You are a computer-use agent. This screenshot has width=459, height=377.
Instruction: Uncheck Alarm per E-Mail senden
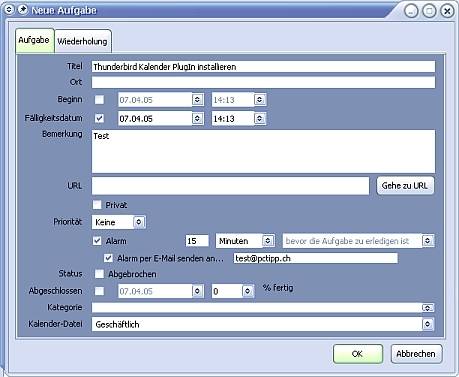(x=108, y=258)
